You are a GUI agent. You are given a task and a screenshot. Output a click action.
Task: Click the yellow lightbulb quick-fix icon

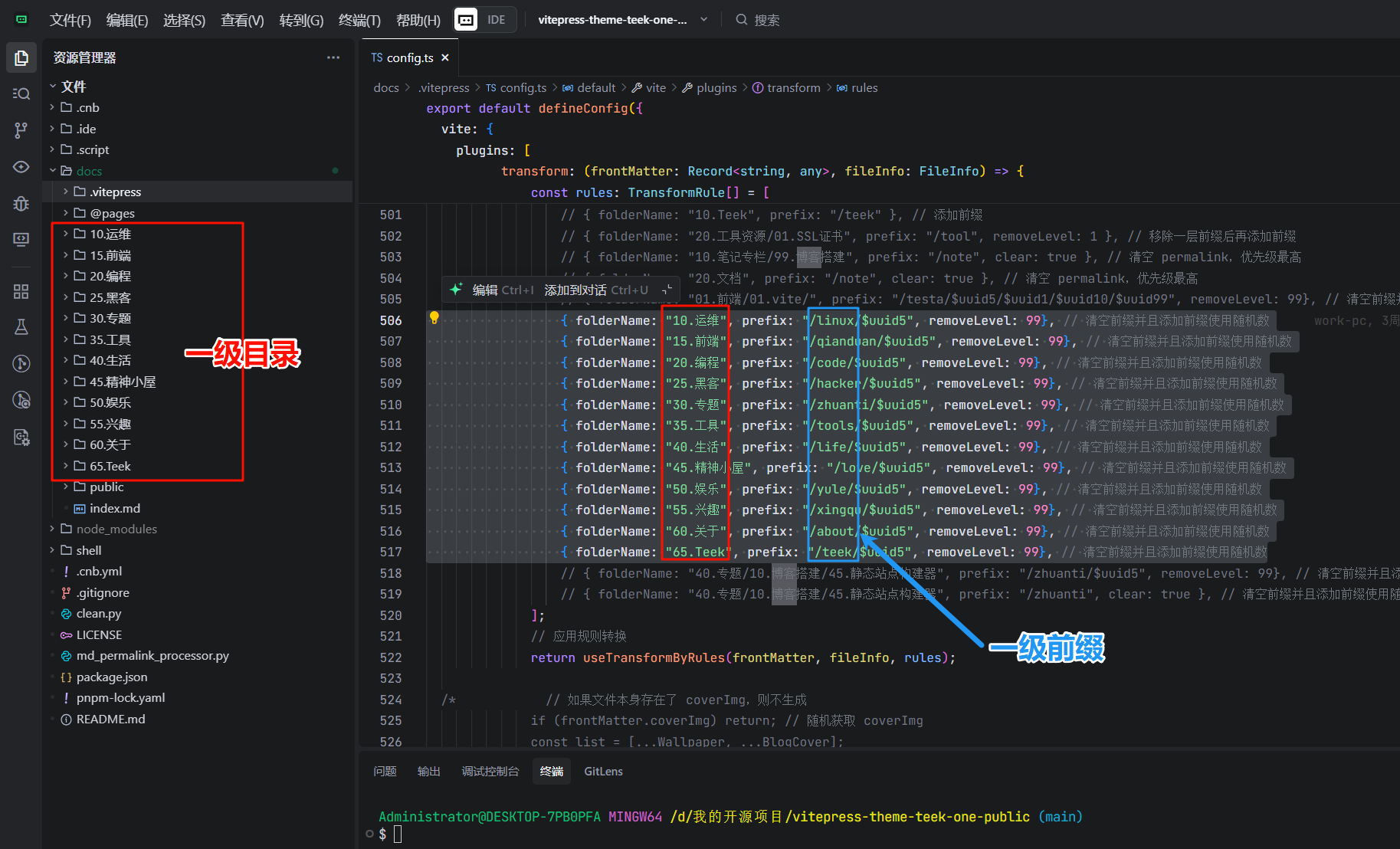434,318
